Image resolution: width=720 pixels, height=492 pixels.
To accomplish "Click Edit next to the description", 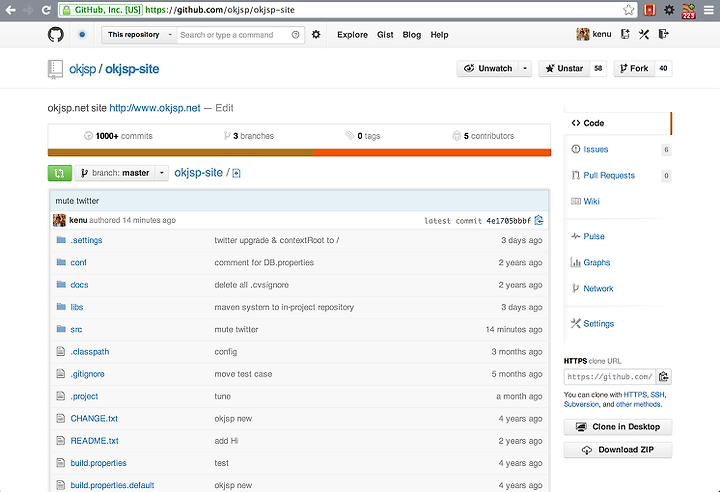I will click(224, 108).
